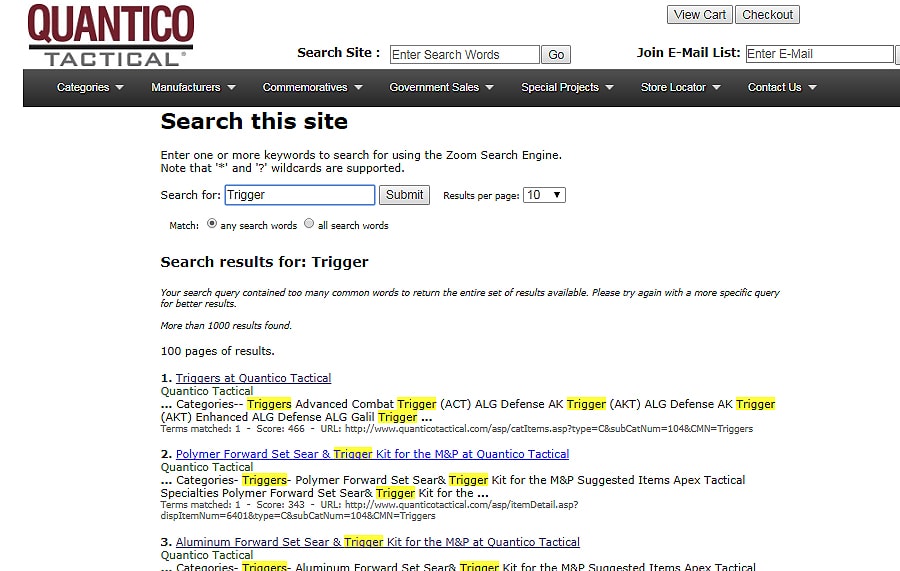Click the Score: 343 result details line
Viewport: 900px width, 571px height.
[370, 510]
